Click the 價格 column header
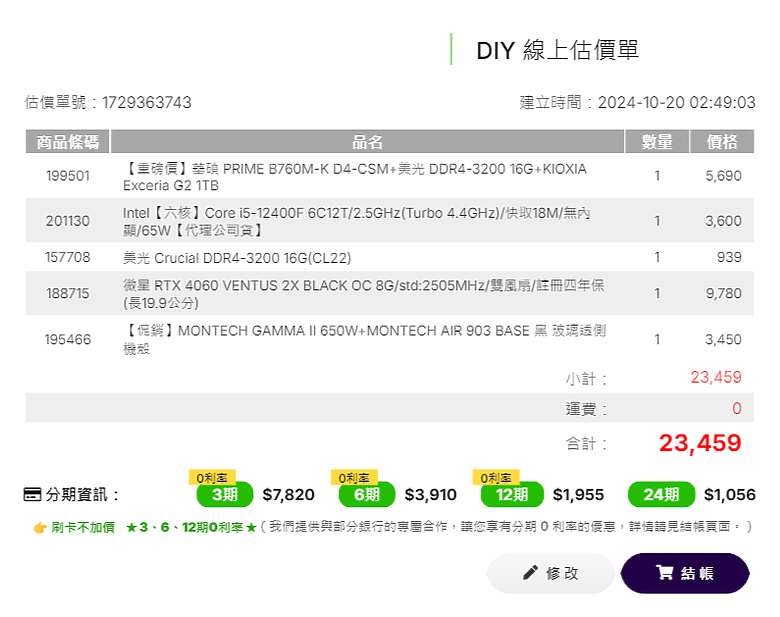Screen dimensions: 780x617 pyautogui.click(x=722, y=142)
